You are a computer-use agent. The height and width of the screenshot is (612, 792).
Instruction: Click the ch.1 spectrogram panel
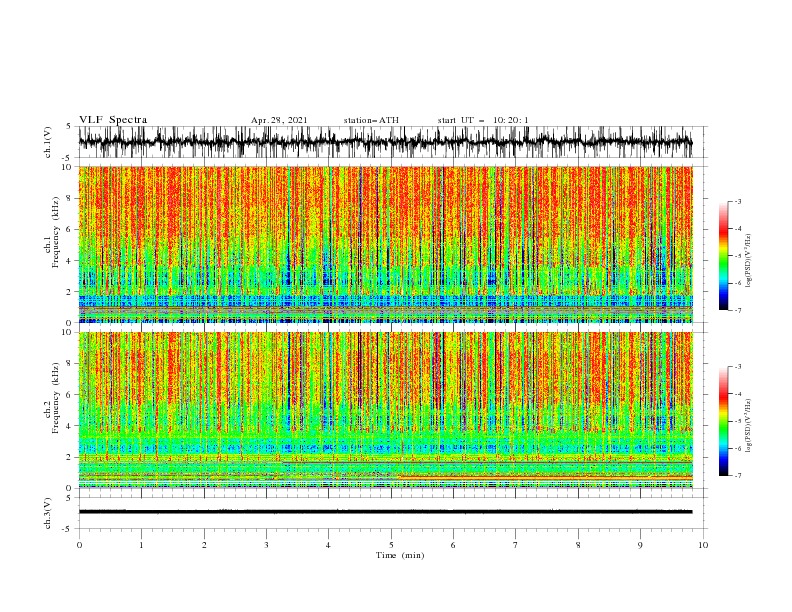pyautogui.click(x=385, y=244)
